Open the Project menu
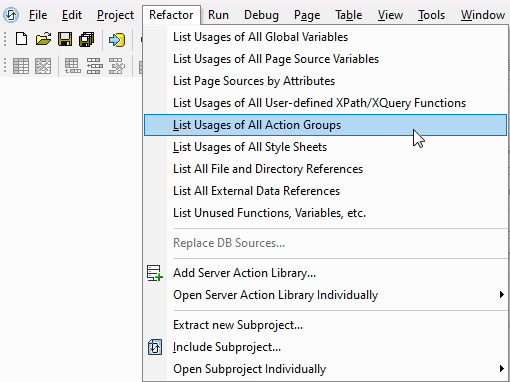This screenshot has height=382, width=510. [x=115, y=15]
